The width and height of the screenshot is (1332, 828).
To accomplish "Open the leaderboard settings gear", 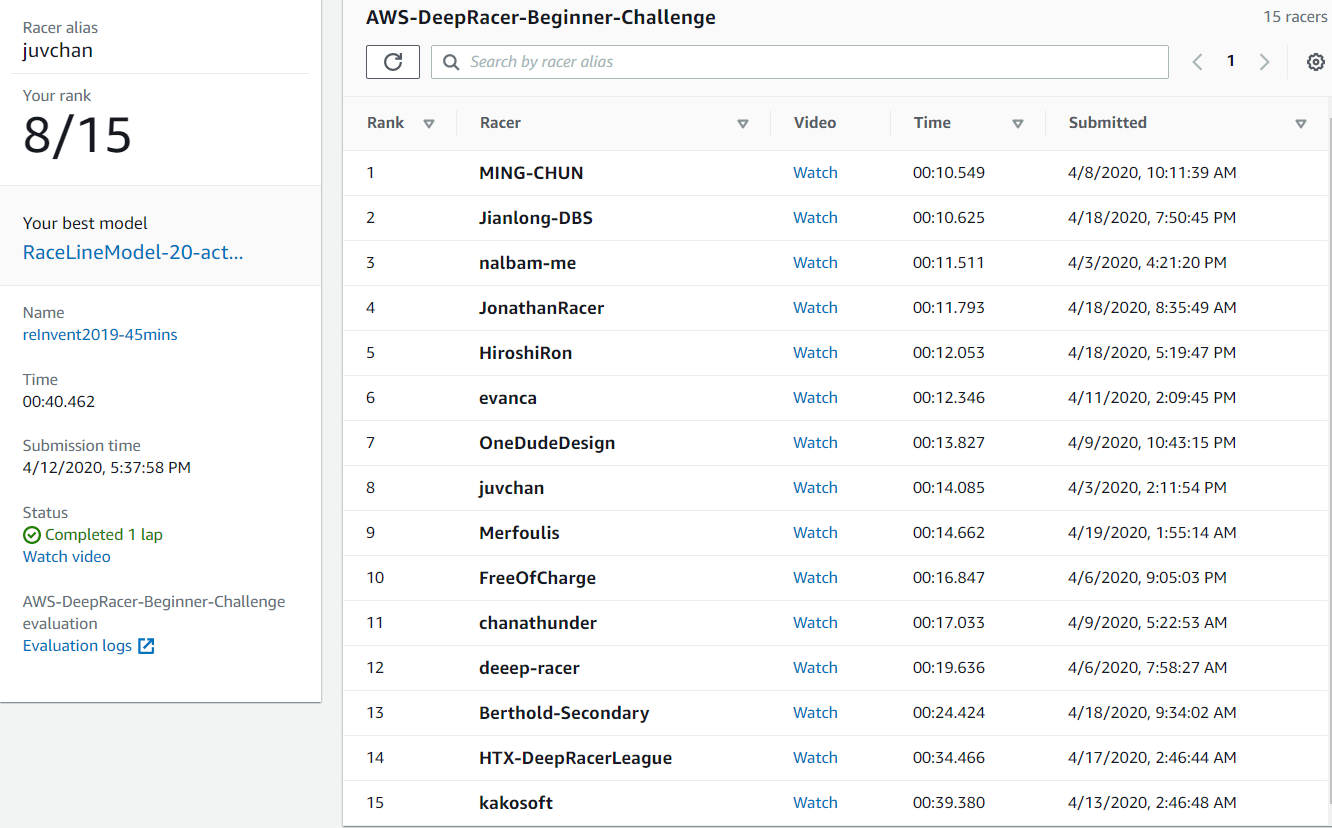I will (x=1317, y=62).
